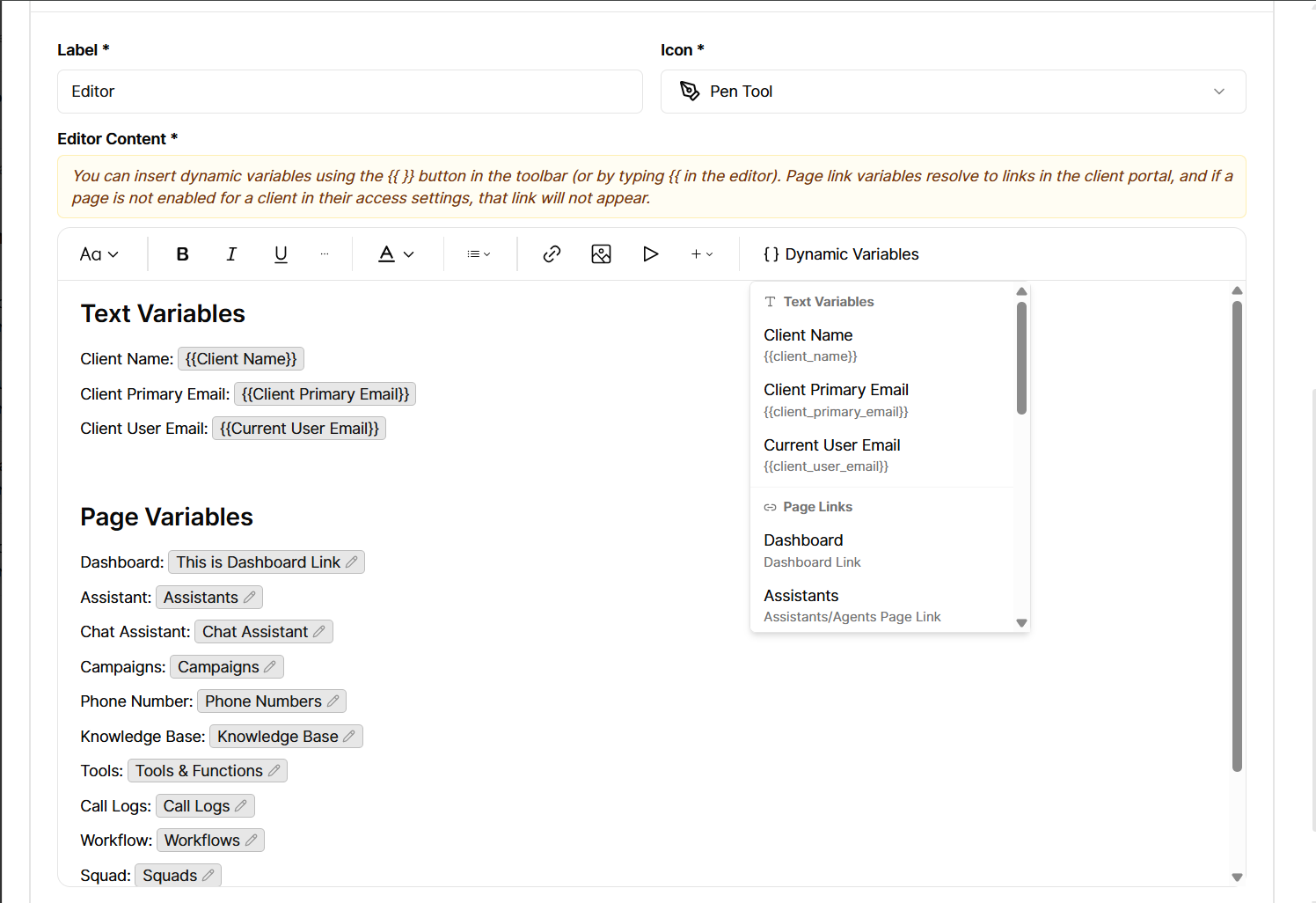Open the text color dropdown
Screen dimensions: 1316x903
[396, 254]
